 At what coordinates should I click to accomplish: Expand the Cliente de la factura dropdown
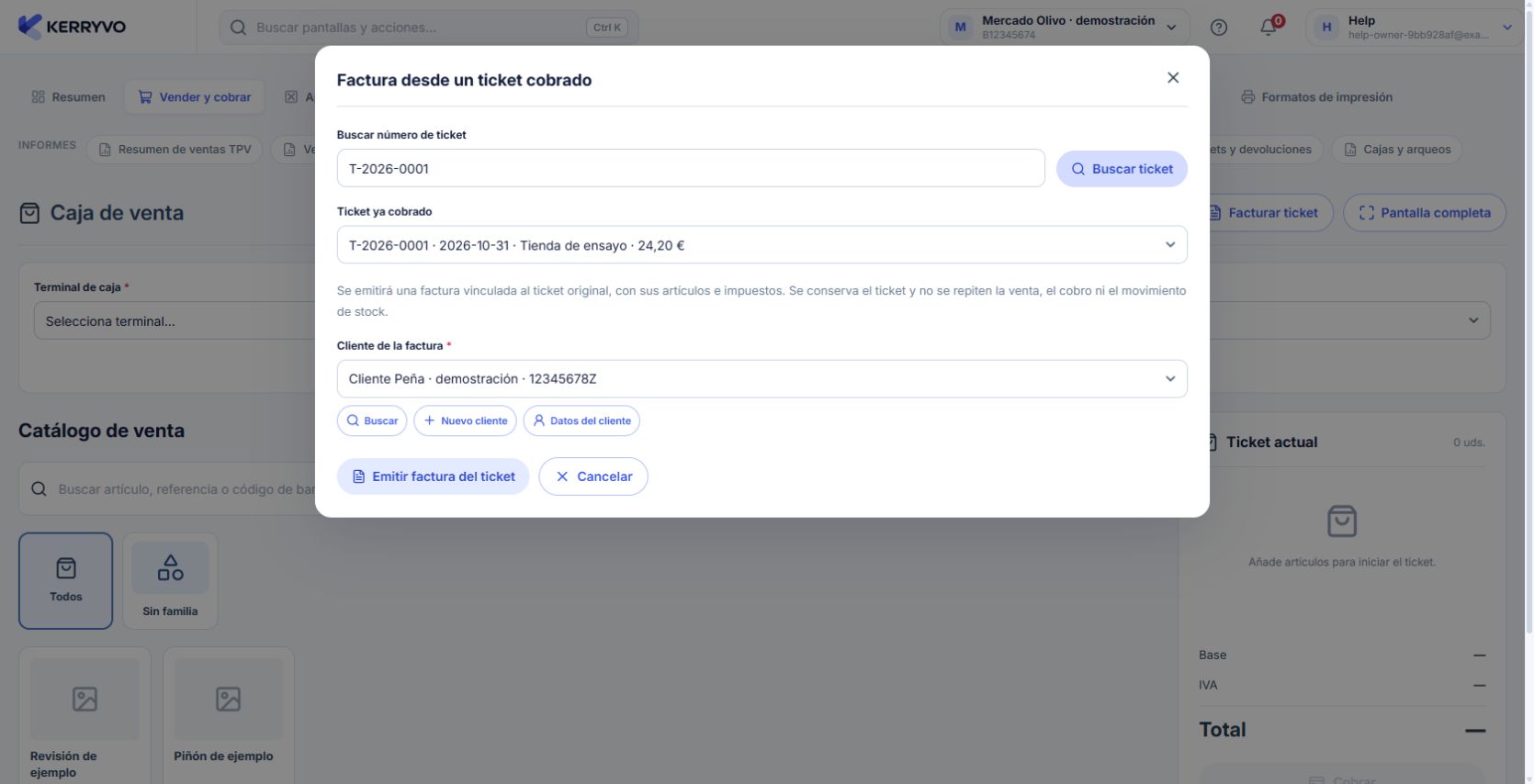tap(761, 379)
